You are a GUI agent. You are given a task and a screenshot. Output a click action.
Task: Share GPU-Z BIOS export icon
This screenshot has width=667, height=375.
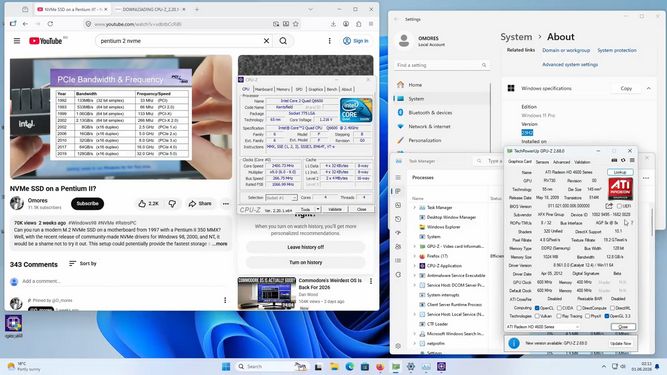pos(609,206)
